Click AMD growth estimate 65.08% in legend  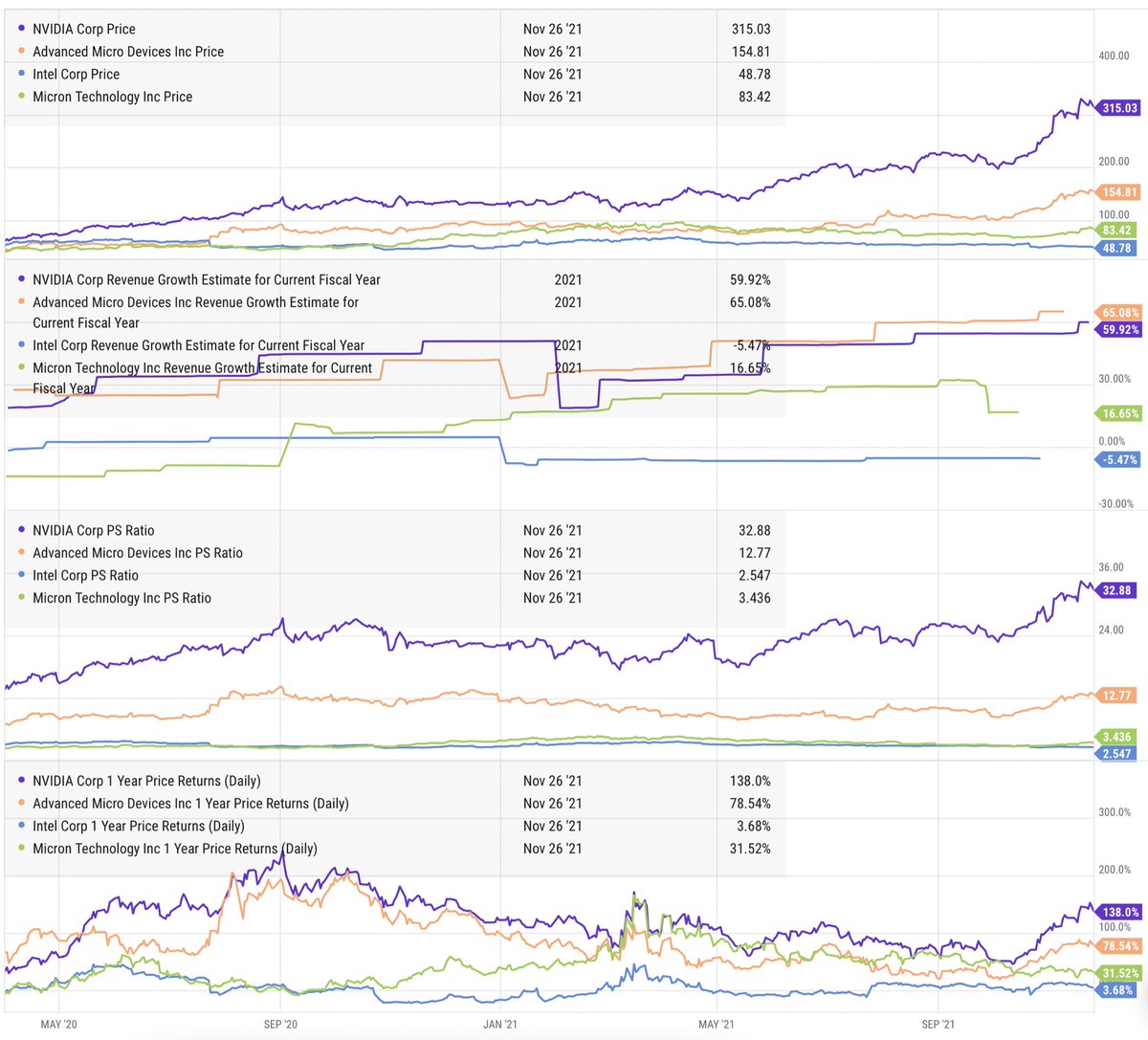click(x=749, y=302)
